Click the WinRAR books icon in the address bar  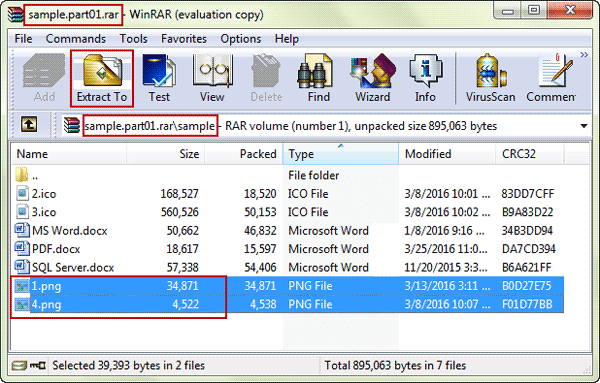click(72, 125)
